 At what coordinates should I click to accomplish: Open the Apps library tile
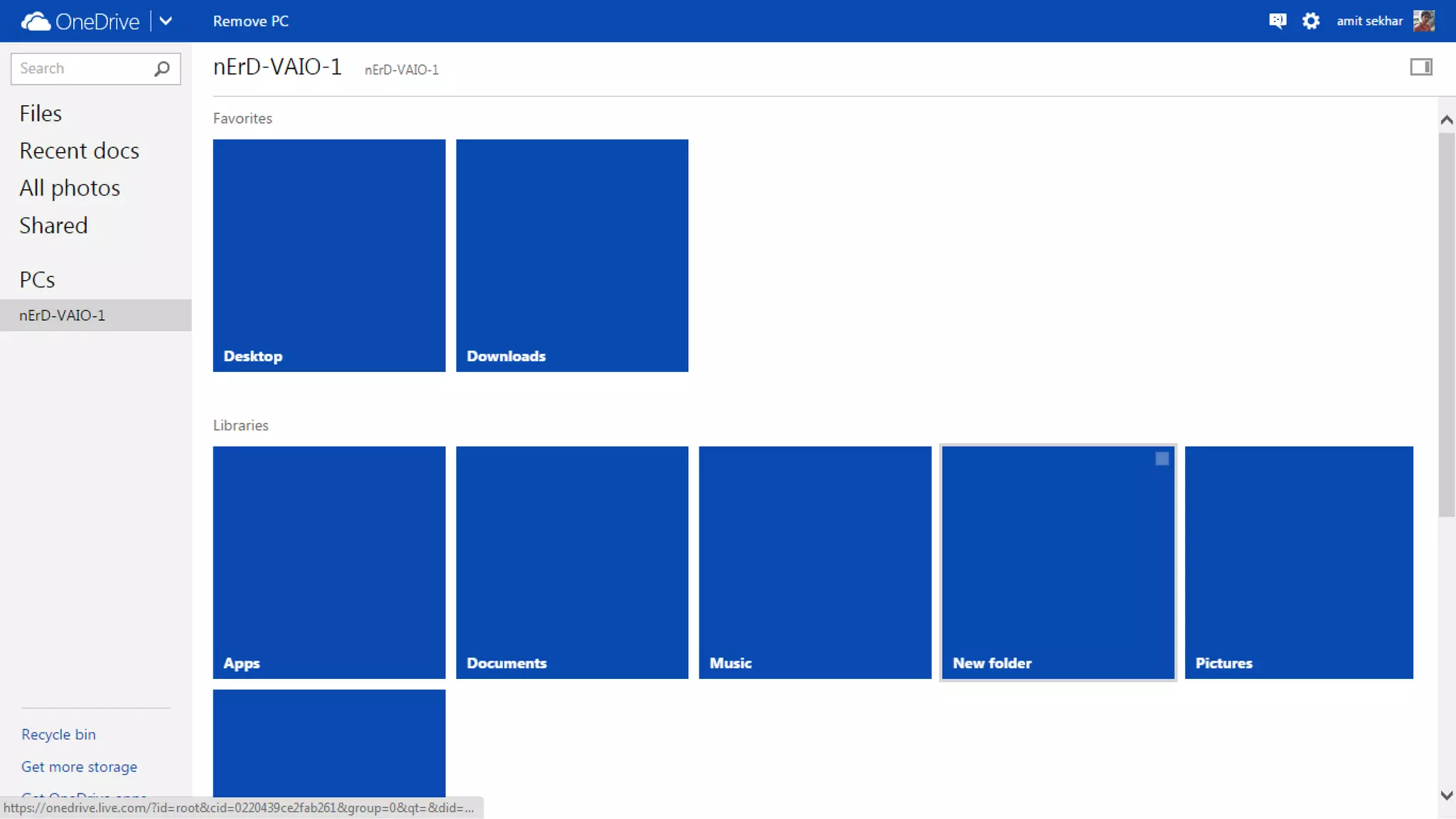(x=329, y=562)
